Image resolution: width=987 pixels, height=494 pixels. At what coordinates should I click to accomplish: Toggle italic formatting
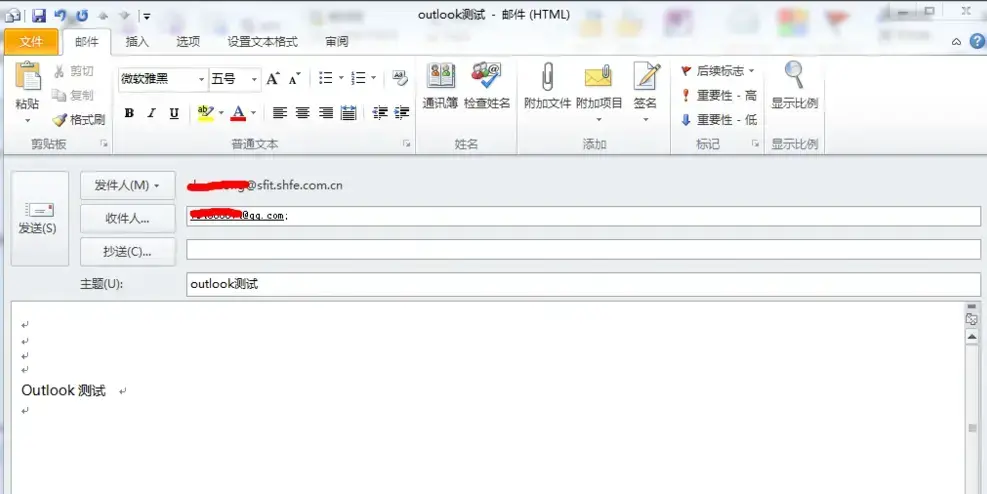pos(151,113)
